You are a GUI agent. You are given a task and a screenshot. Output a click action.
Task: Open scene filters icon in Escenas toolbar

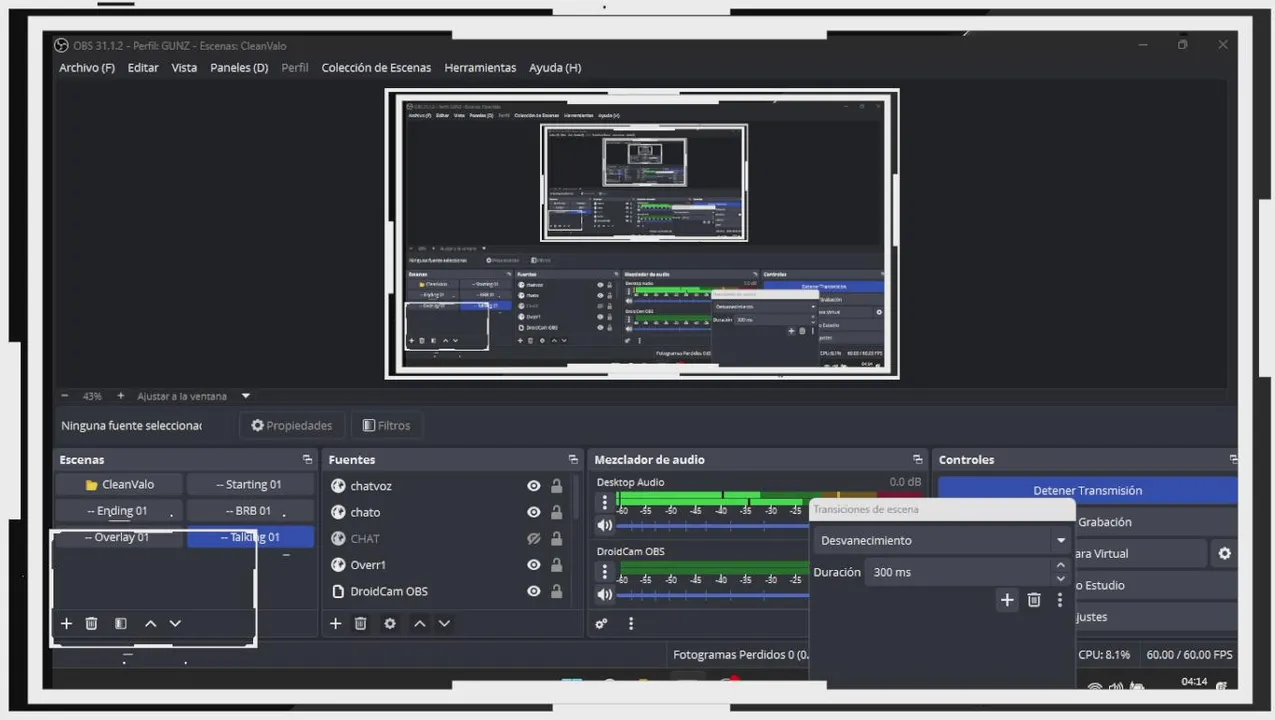point(120,623)
